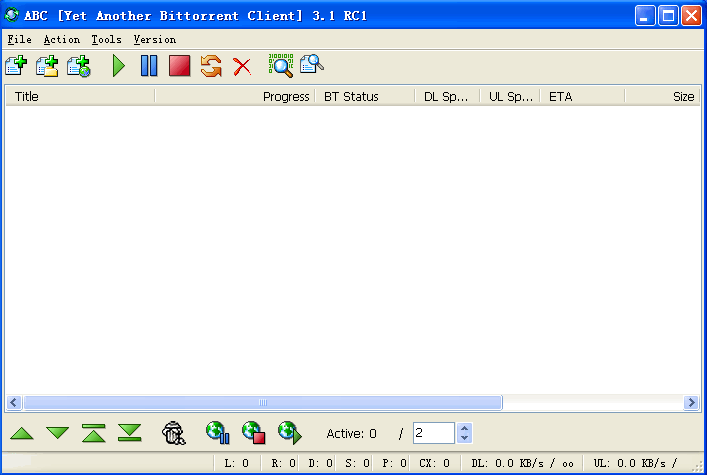Resume torrent with green play icon
This screenshot has width=707, height=475.
[119, 66]
